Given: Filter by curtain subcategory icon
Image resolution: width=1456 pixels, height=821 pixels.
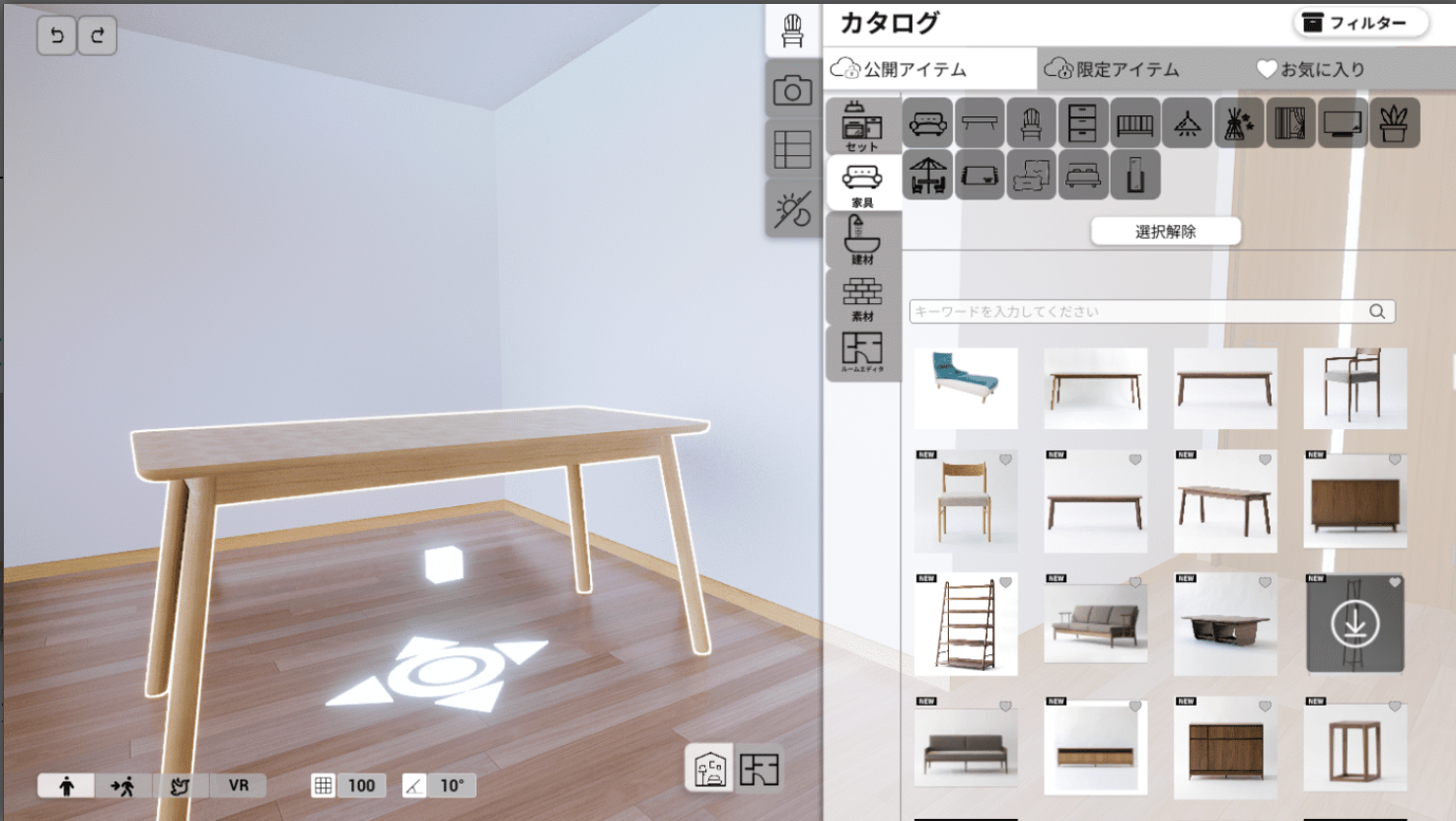Looking at the screenshot, I should 1290,123.
